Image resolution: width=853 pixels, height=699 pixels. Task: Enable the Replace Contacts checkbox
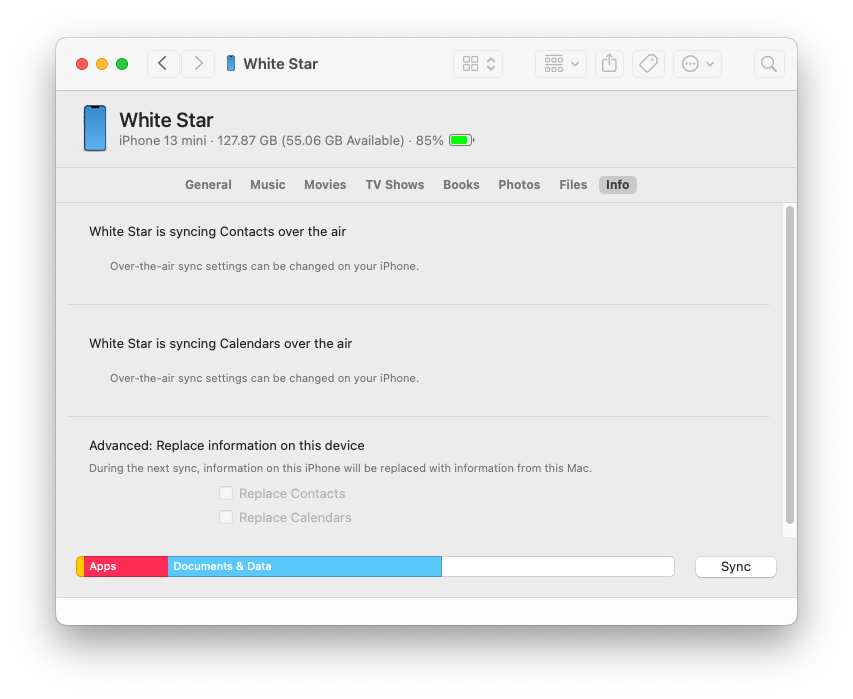[x=226, y=493]
